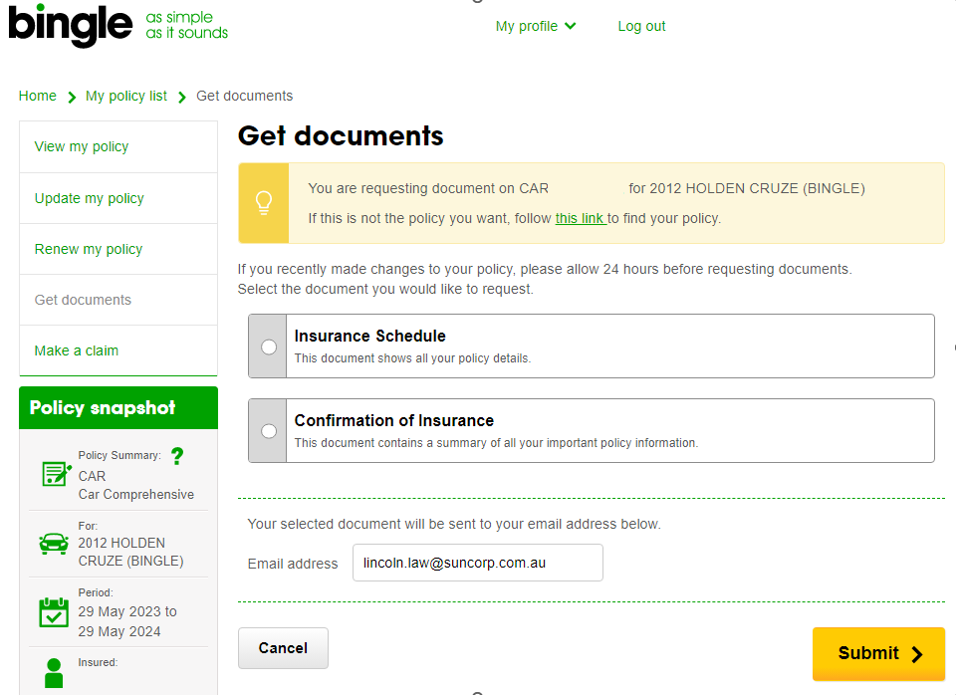Click 'This document shows all your policy details.'
The height and width of the screenshot is (695, 956).
[x=413, y=358]
